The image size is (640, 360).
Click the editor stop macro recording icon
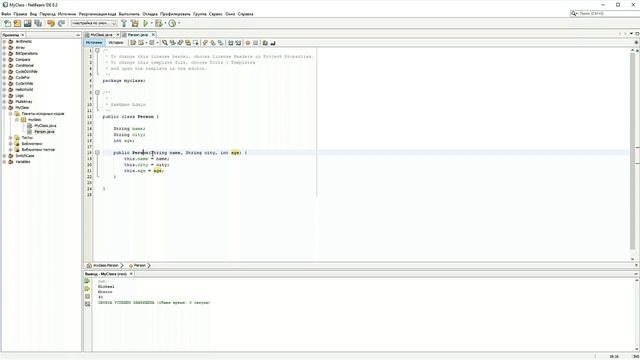coord(255,43)
